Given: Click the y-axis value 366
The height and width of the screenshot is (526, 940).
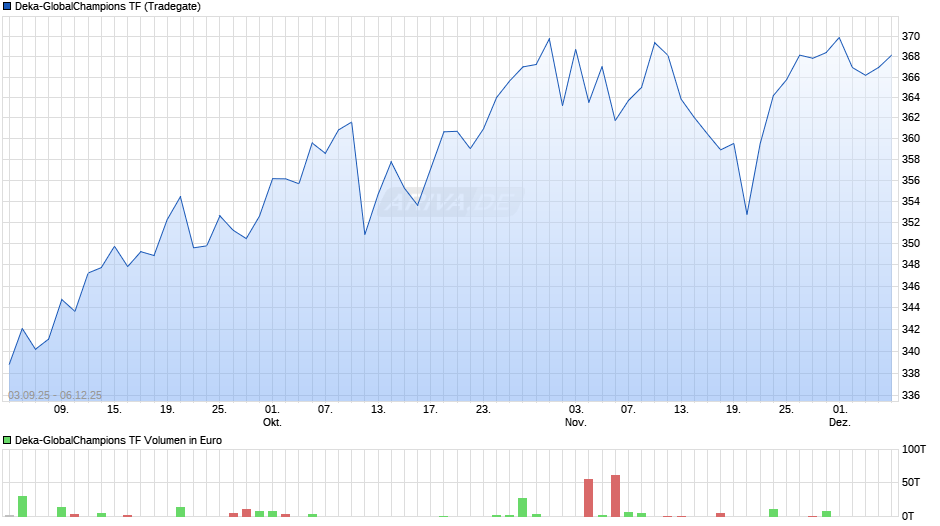Looking at the screenshot, I should (x=911, y=77).
